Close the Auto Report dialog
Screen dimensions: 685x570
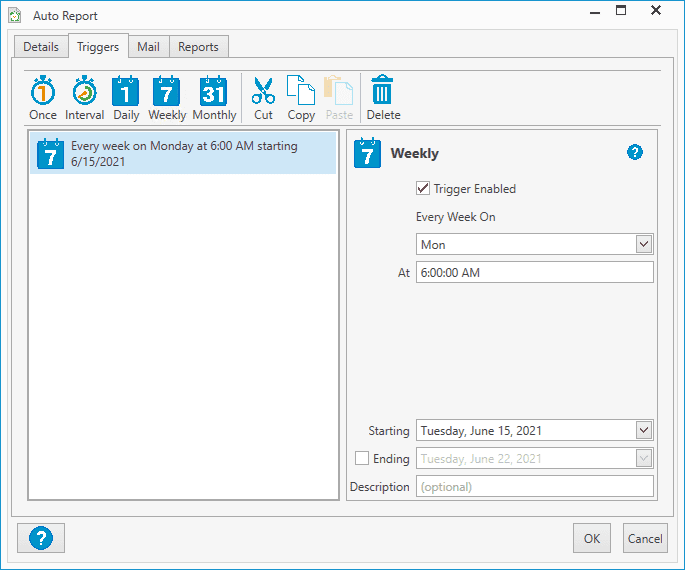pos(656,10)
